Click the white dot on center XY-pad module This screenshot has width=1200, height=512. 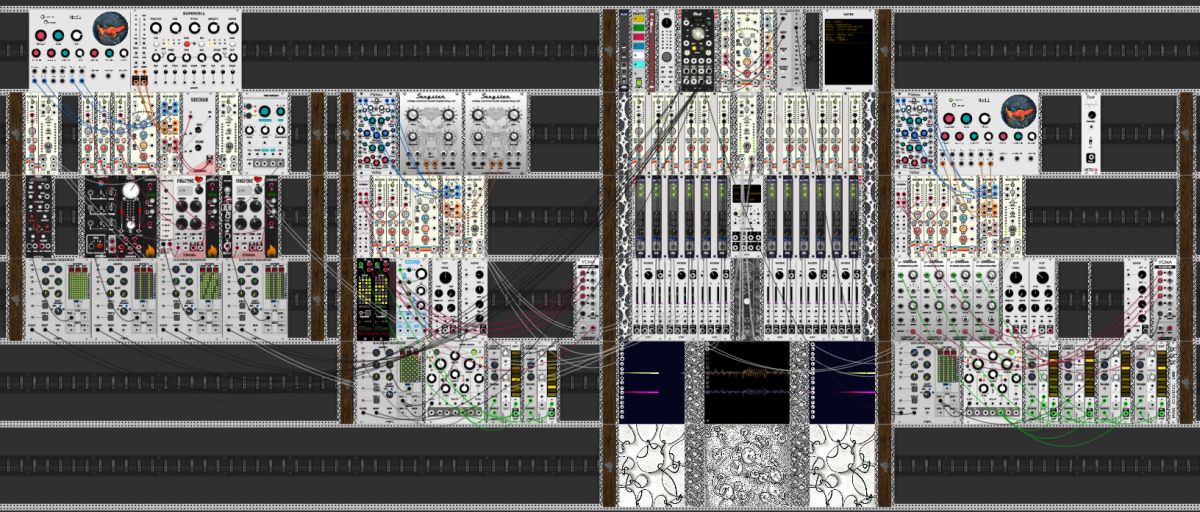[x=747, y=301]
